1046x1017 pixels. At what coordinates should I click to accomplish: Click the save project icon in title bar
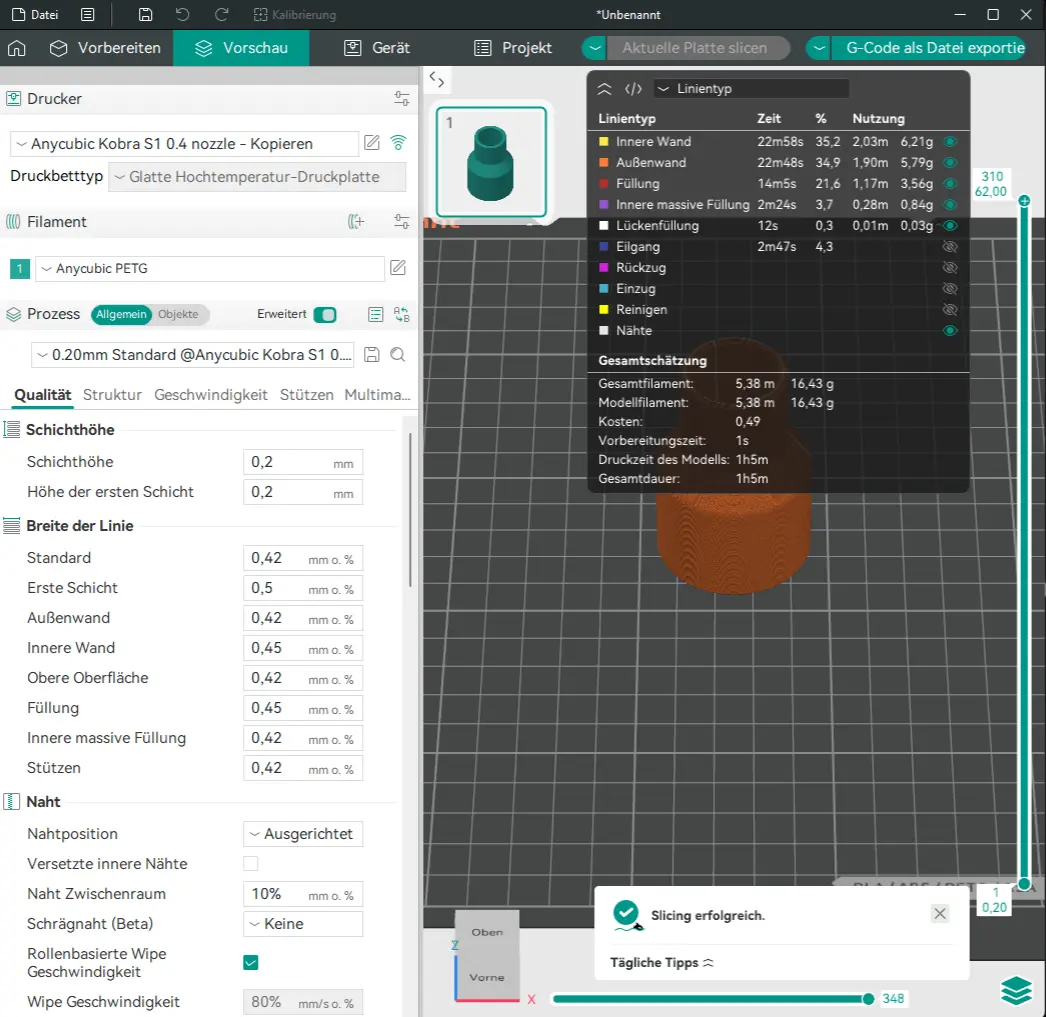click(x=145, y=15)
